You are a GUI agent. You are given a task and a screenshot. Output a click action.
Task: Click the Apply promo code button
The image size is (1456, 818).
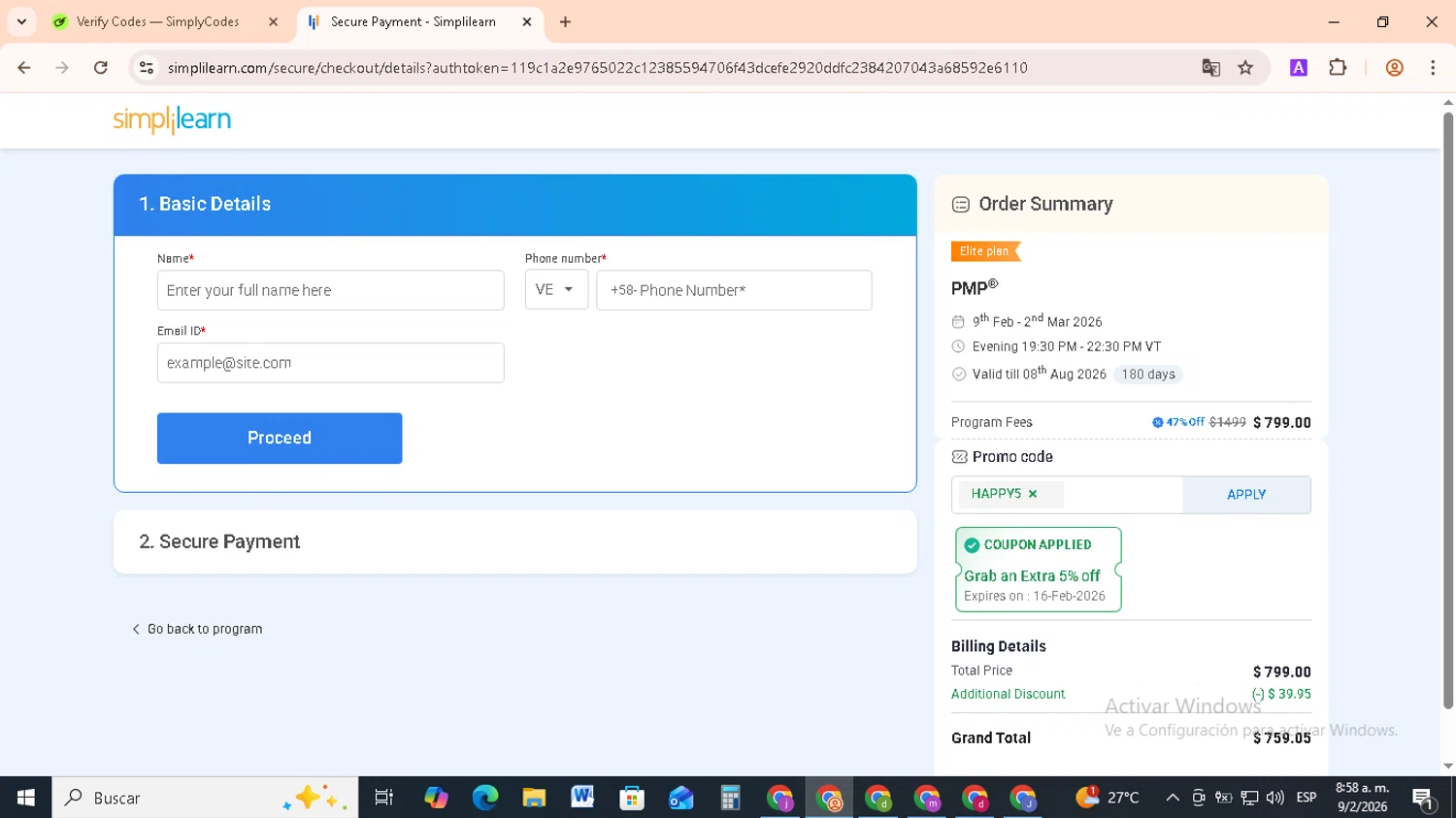tap(1246, 495)
